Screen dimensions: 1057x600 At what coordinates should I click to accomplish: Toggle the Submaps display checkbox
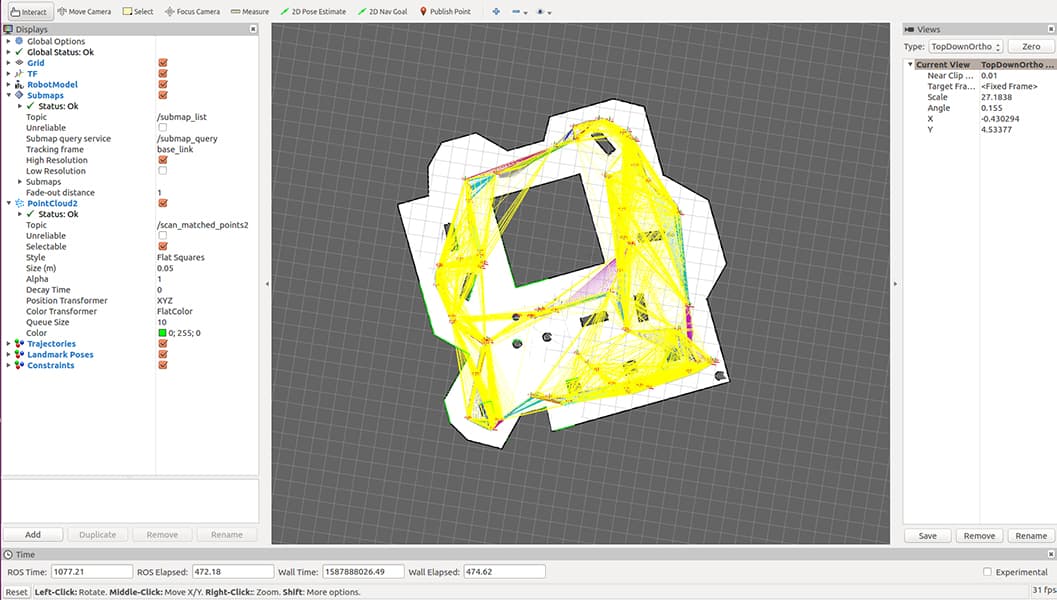coord(162,95)
